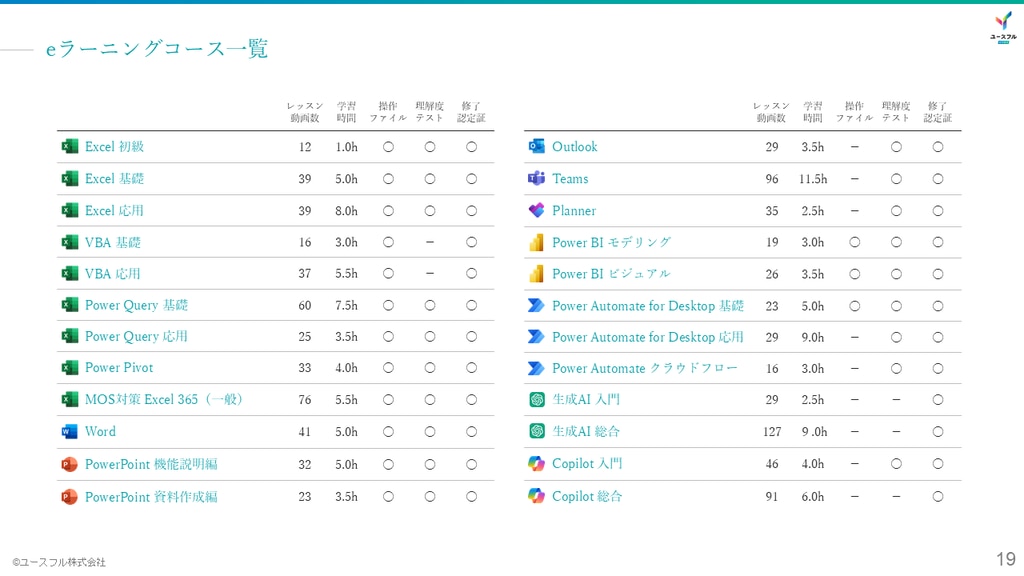This screenshot has width=1024, height=576.
Task: Click the Copilot icon beside Copilot 総合
Action: [536, 496]
